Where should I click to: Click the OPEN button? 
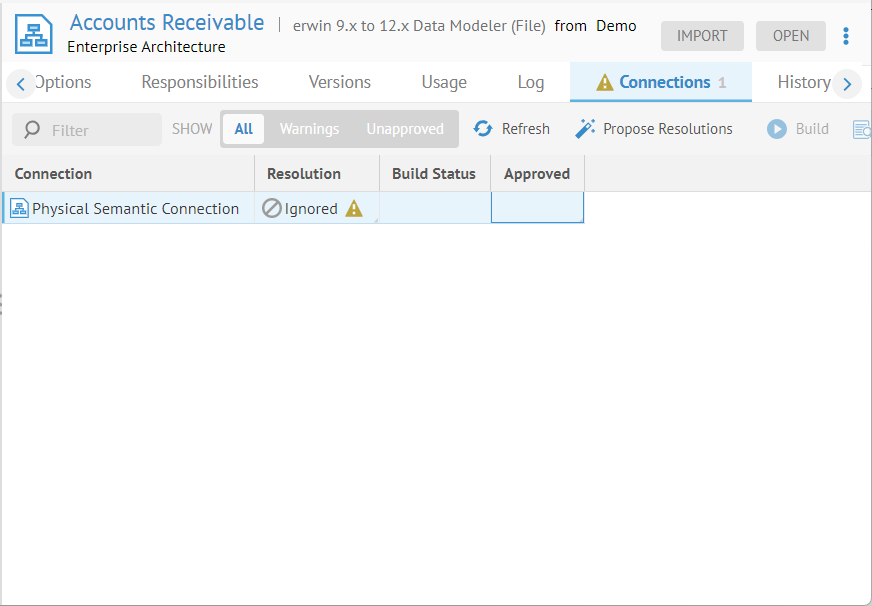pyautogui.click(x=790, y=36)
